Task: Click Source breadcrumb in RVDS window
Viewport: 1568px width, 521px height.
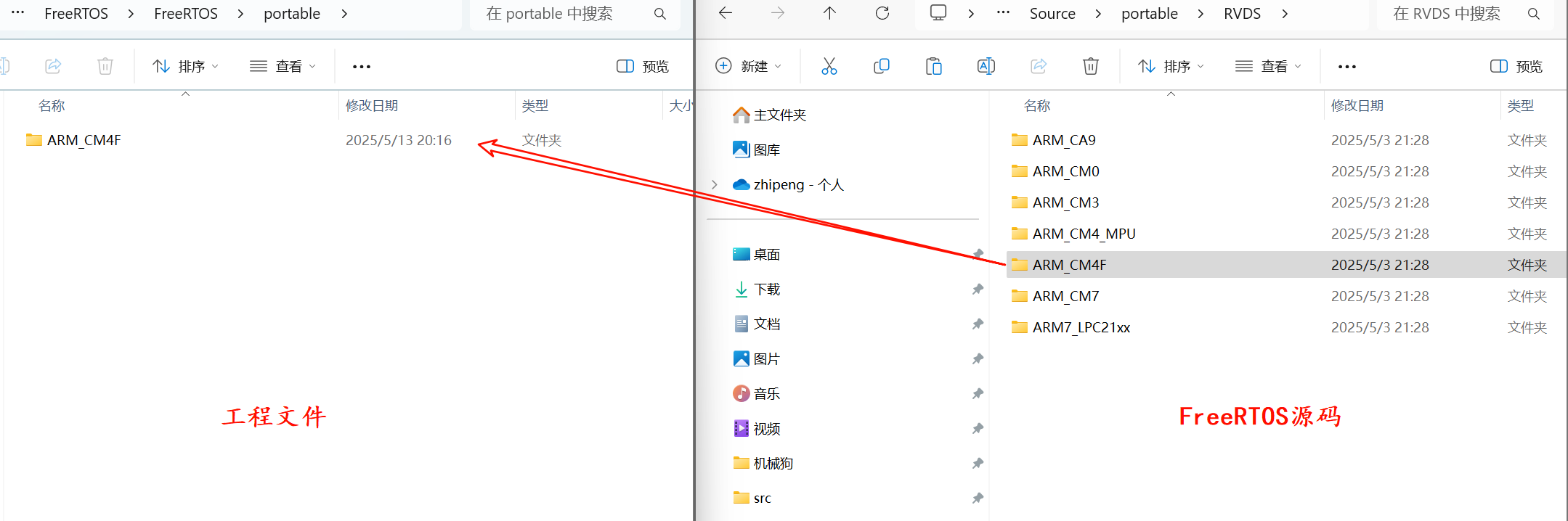Action: [x=1052, y=14]
